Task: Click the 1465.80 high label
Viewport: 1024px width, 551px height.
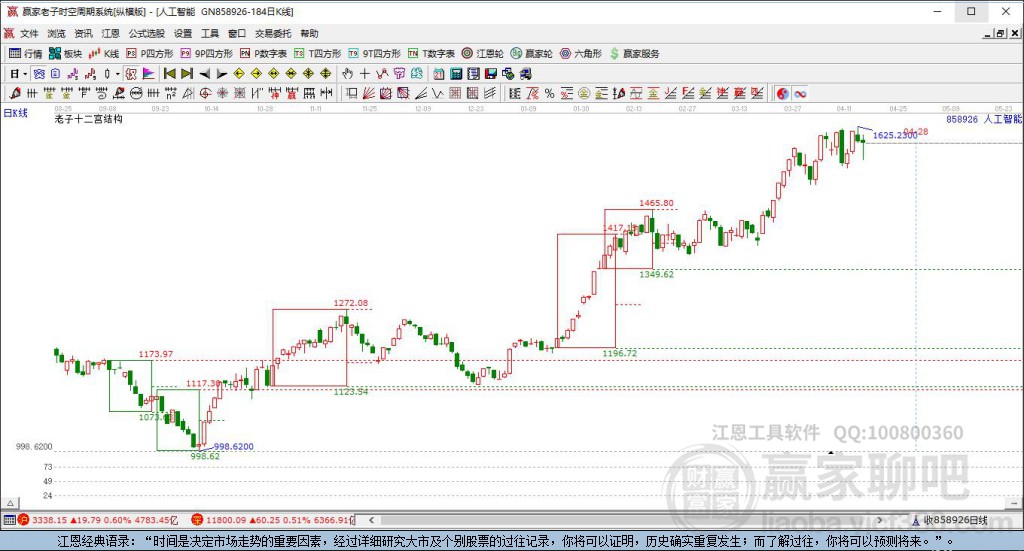Action: point(656,203)
